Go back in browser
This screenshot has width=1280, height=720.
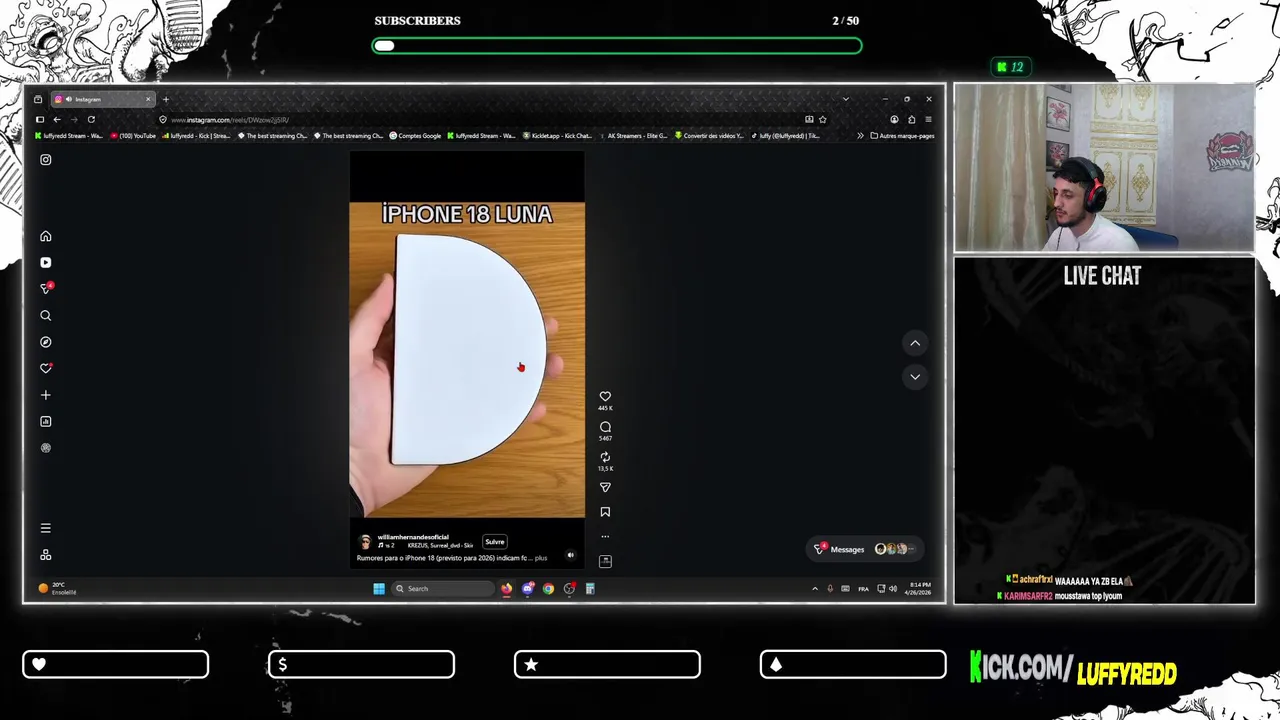point(57,119)
